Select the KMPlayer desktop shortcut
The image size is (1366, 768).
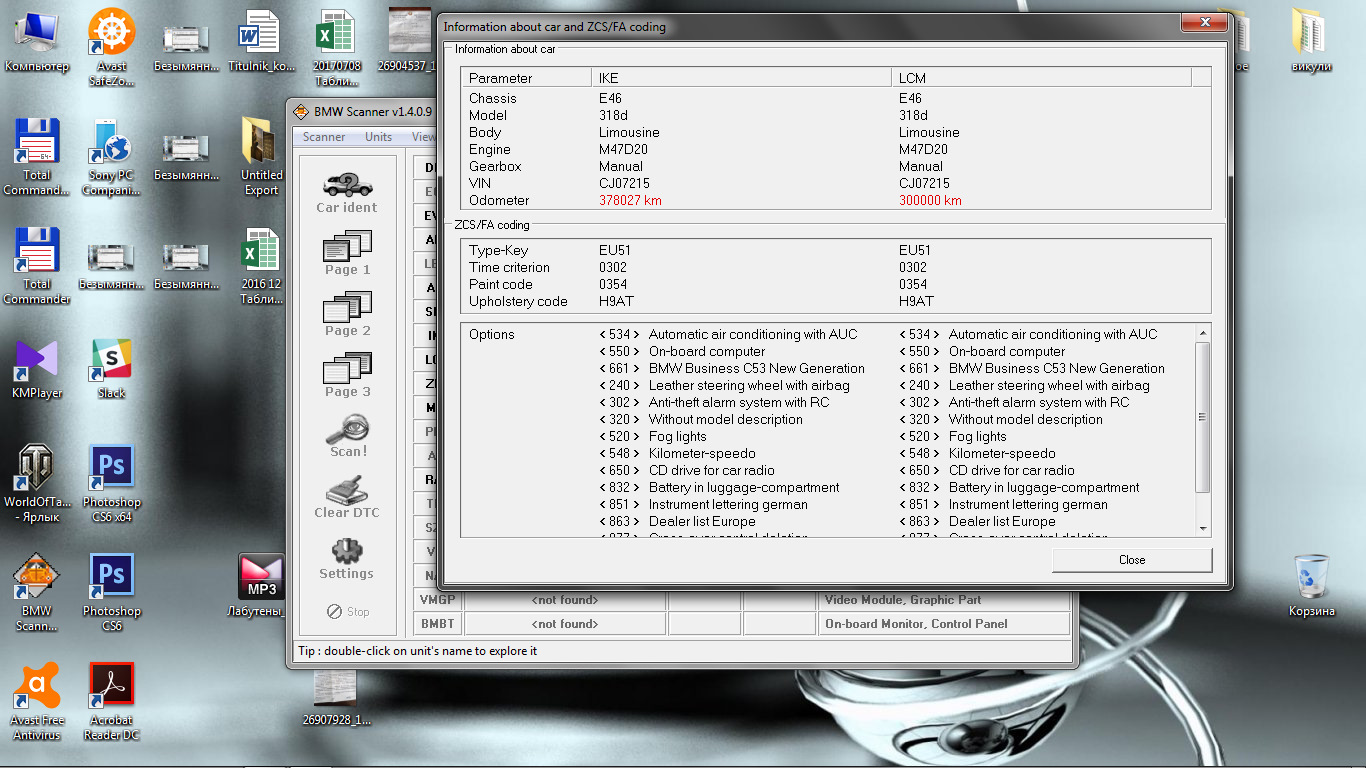37,368
